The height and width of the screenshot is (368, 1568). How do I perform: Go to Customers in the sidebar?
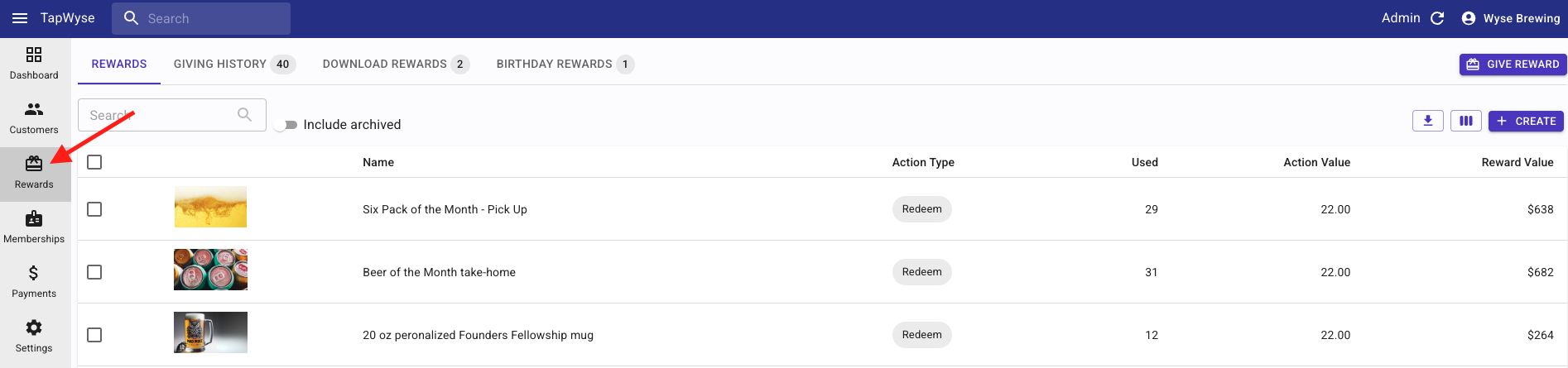[x=34, y=117]
